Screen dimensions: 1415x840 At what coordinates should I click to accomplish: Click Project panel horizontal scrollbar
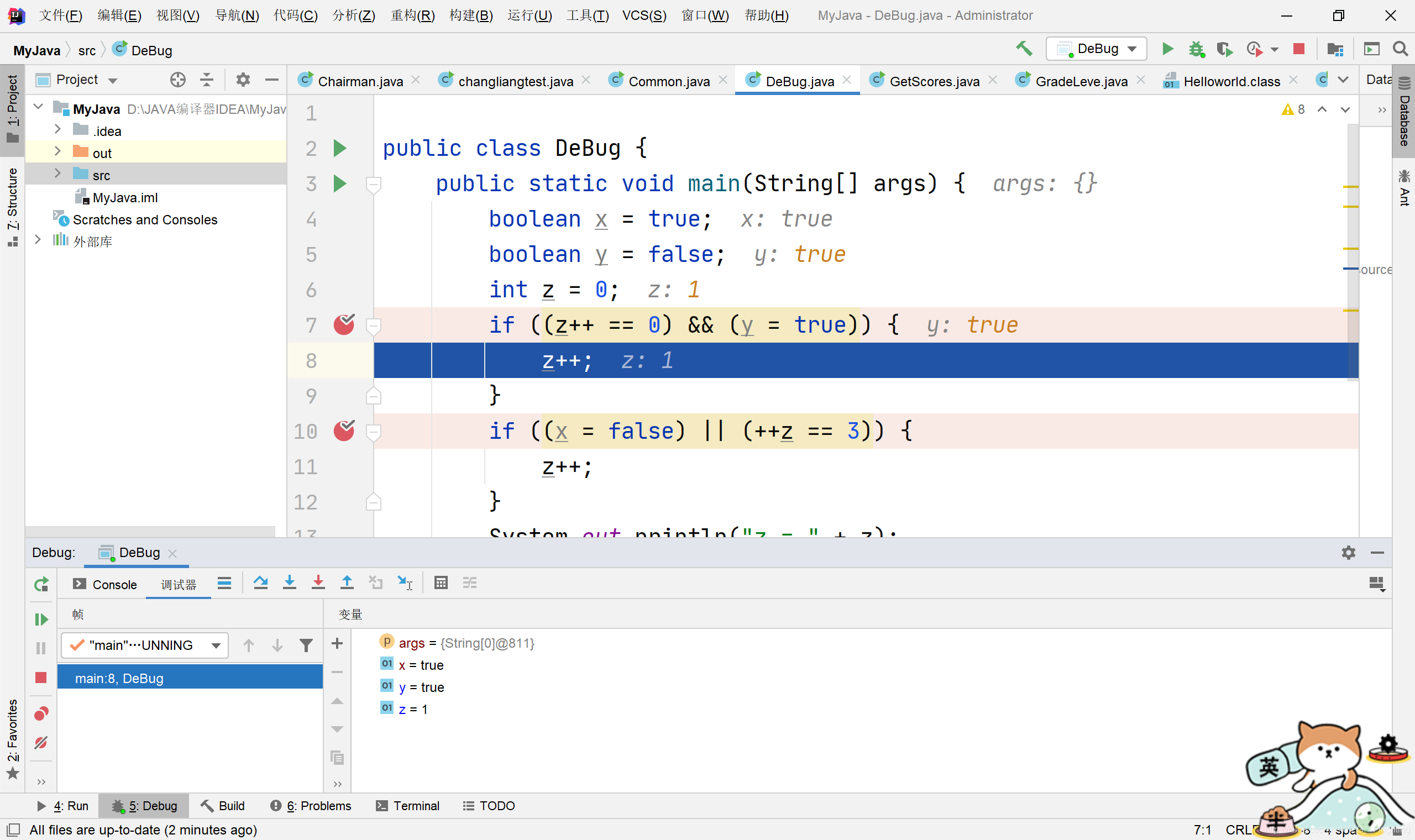150,532
